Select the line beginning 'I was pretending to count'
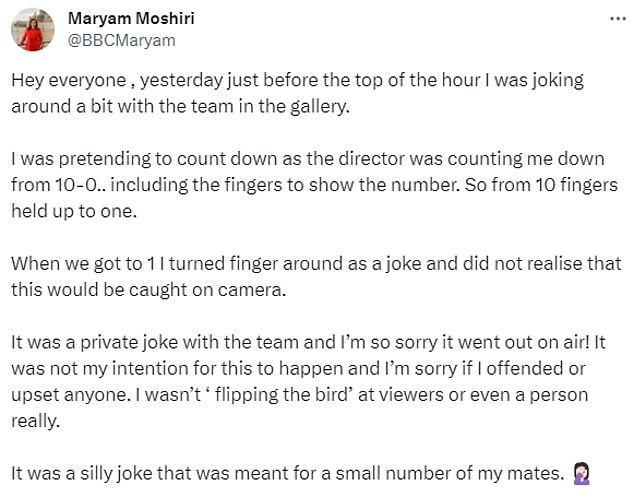The image size is (634, 497). tap(308, 159)
